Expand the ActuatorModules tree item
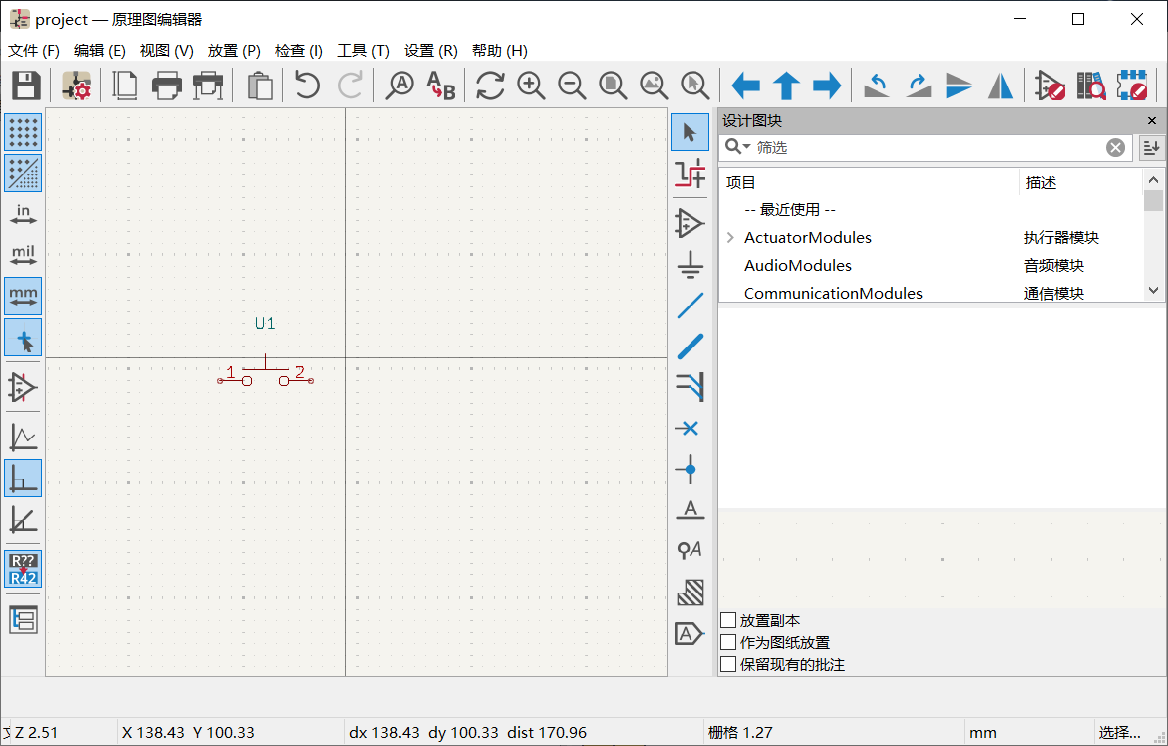This screenshot has height=746, width=1168. click(x=730, y=238)
